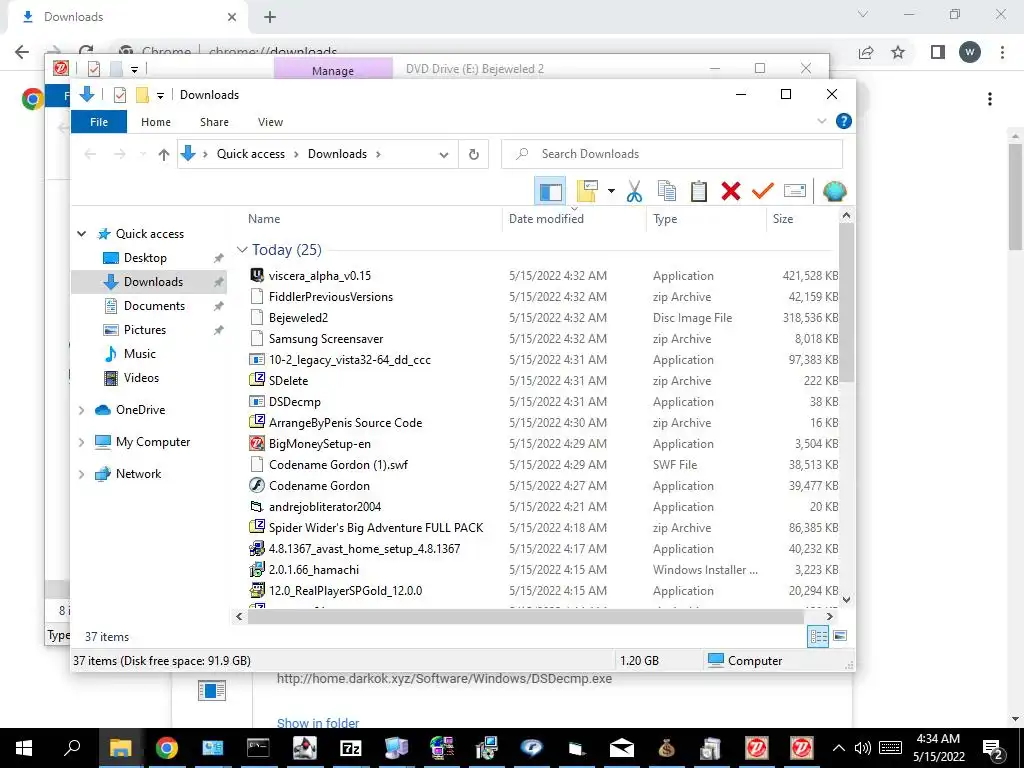
Task: Toggle the navigation pane toolbar button
Action: pyautogui.click(x=550, y=191)
